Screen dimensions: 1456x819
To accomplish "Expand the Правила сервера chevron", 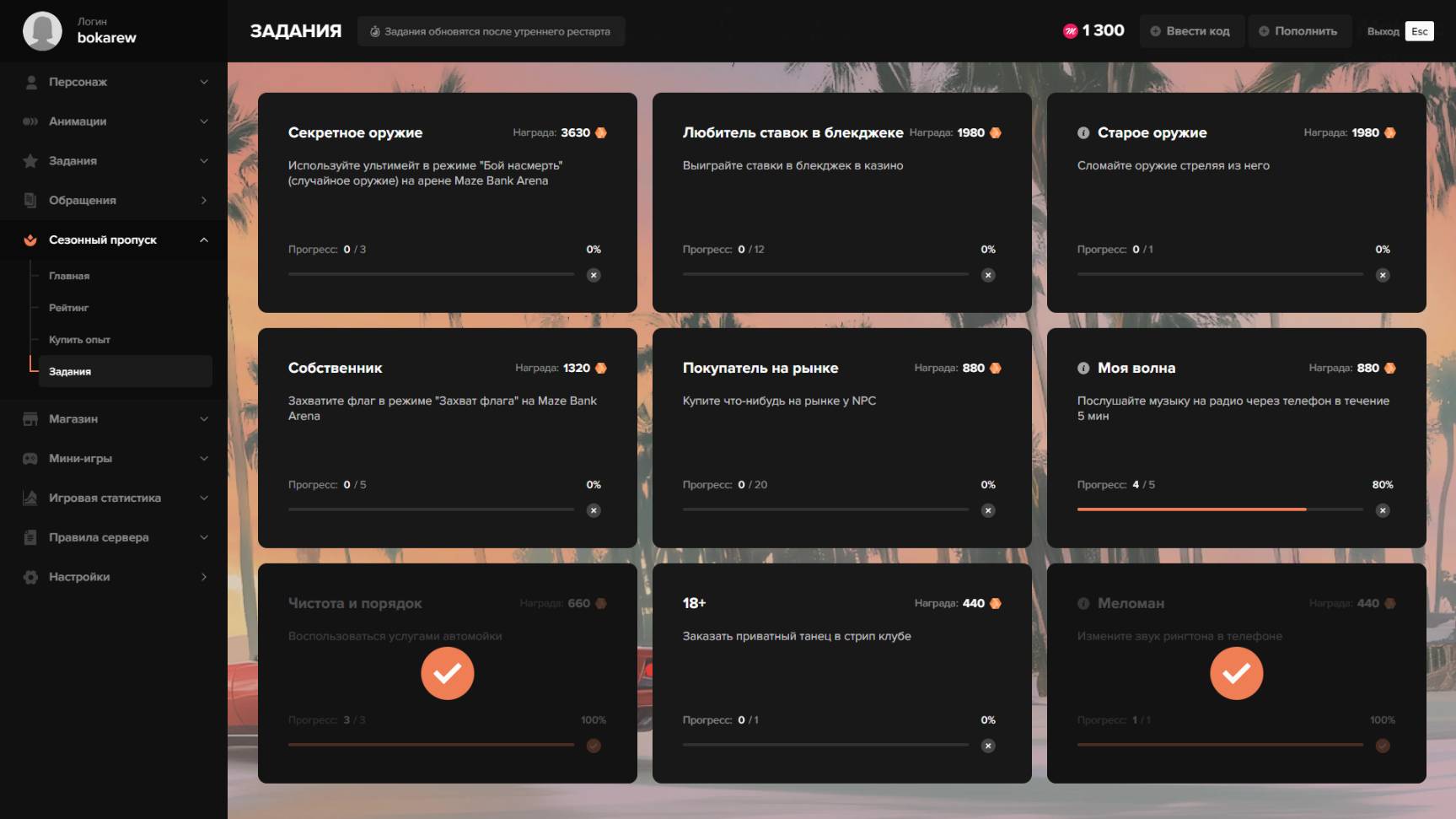I will [204, 537].
